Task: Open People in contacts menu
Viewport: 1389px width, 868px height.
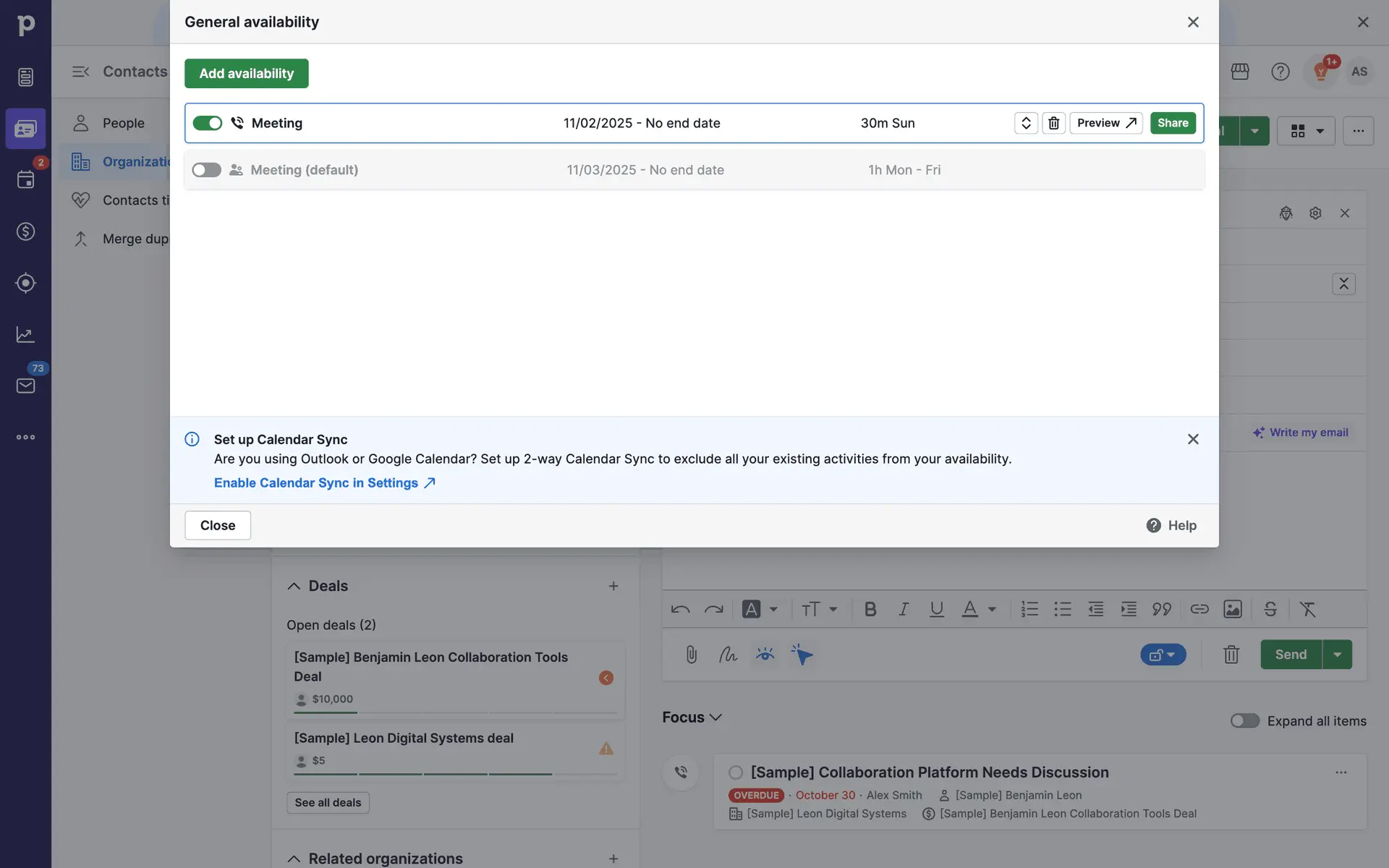Action: (x=123, y=123)
